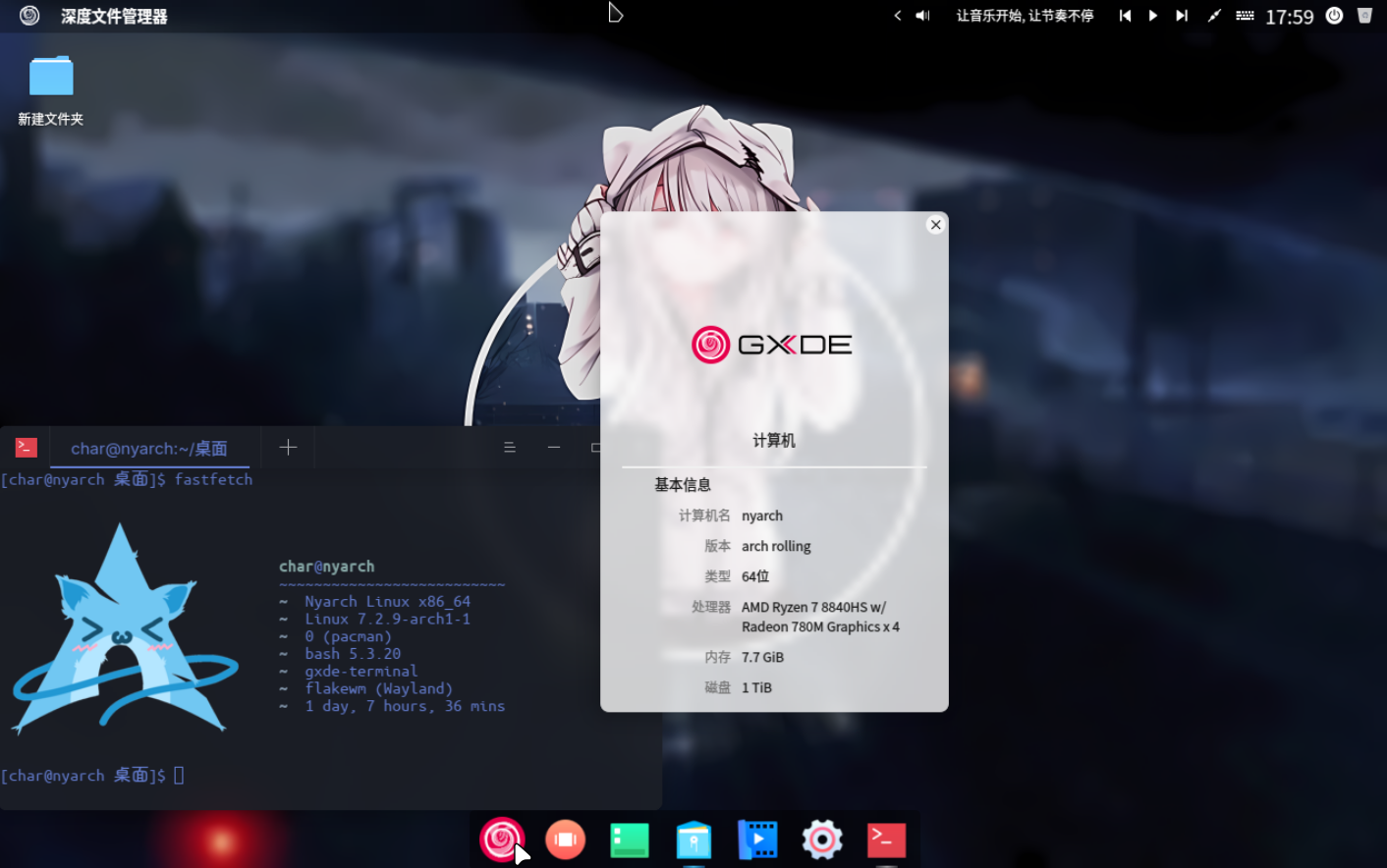Click the song title 让音乐开始, 让节奏不停

click(x=1025, y=16)
